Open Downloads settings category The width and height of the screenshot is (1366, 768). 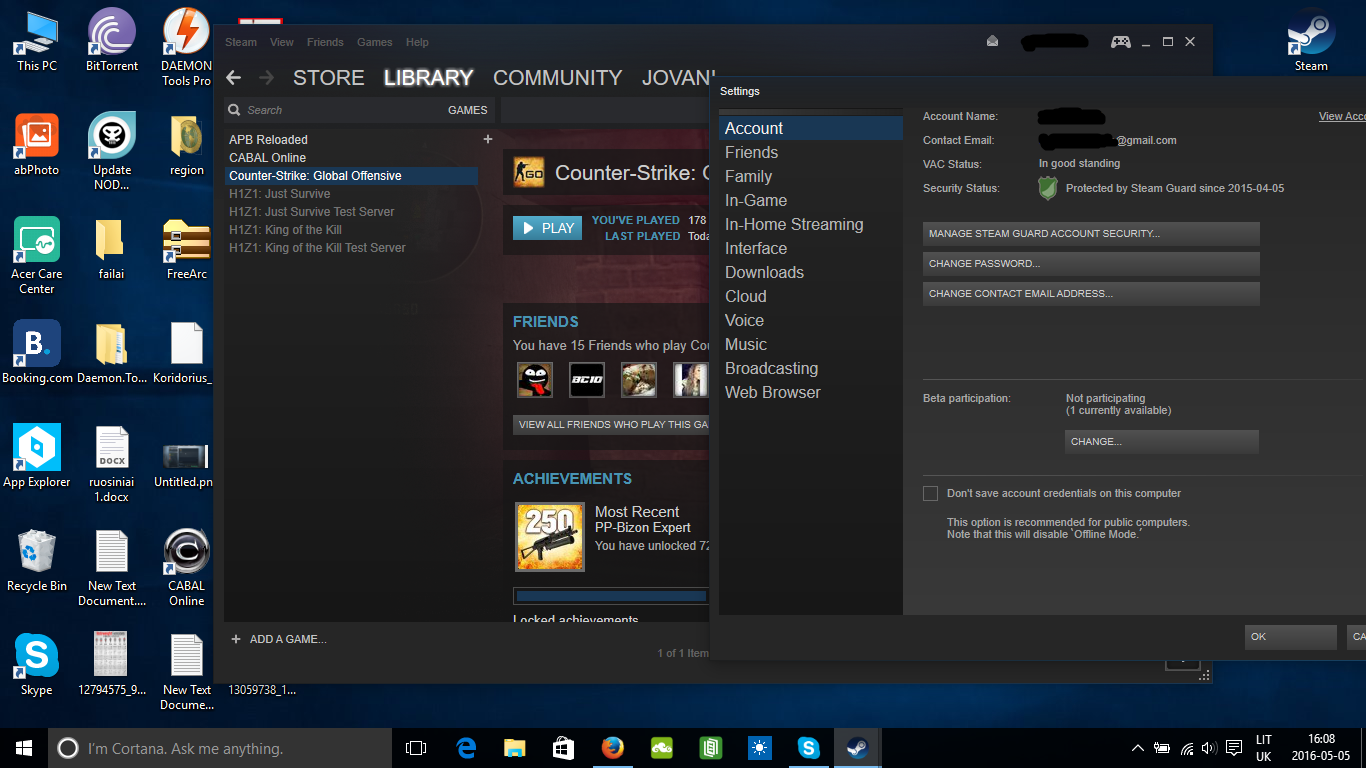coord(811,272)
